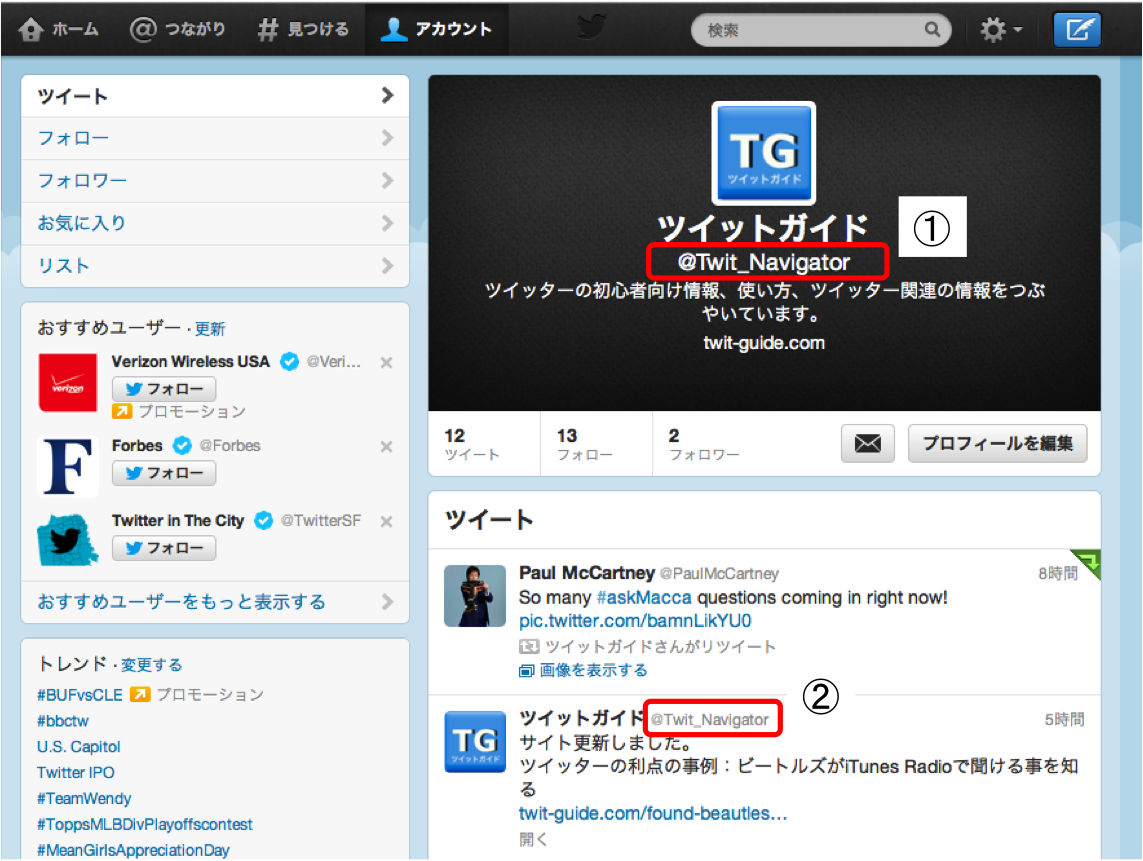The width and height of the screenshot is (1143, 861).
Task: Click 変更する to change trends
Action: pos(152,665)
